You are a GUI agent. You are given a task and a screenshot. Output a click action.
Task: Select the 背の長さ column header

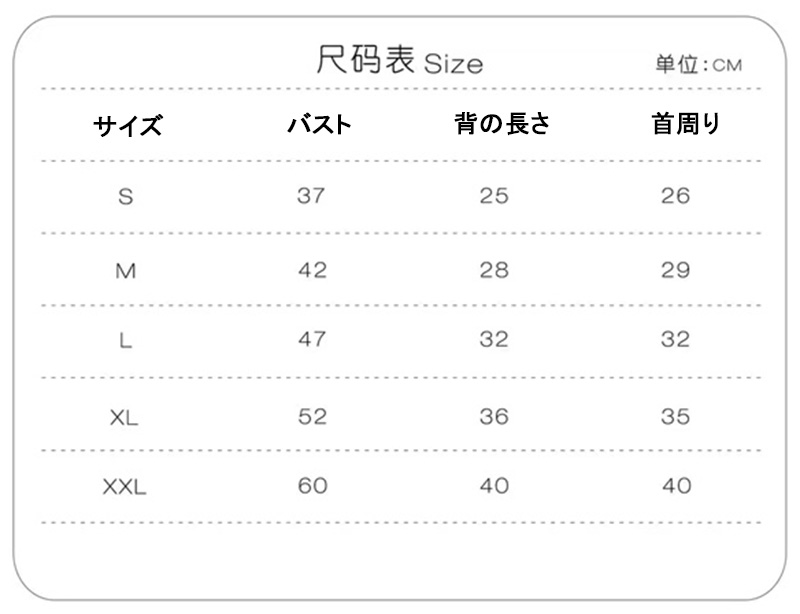pos(503,124)
